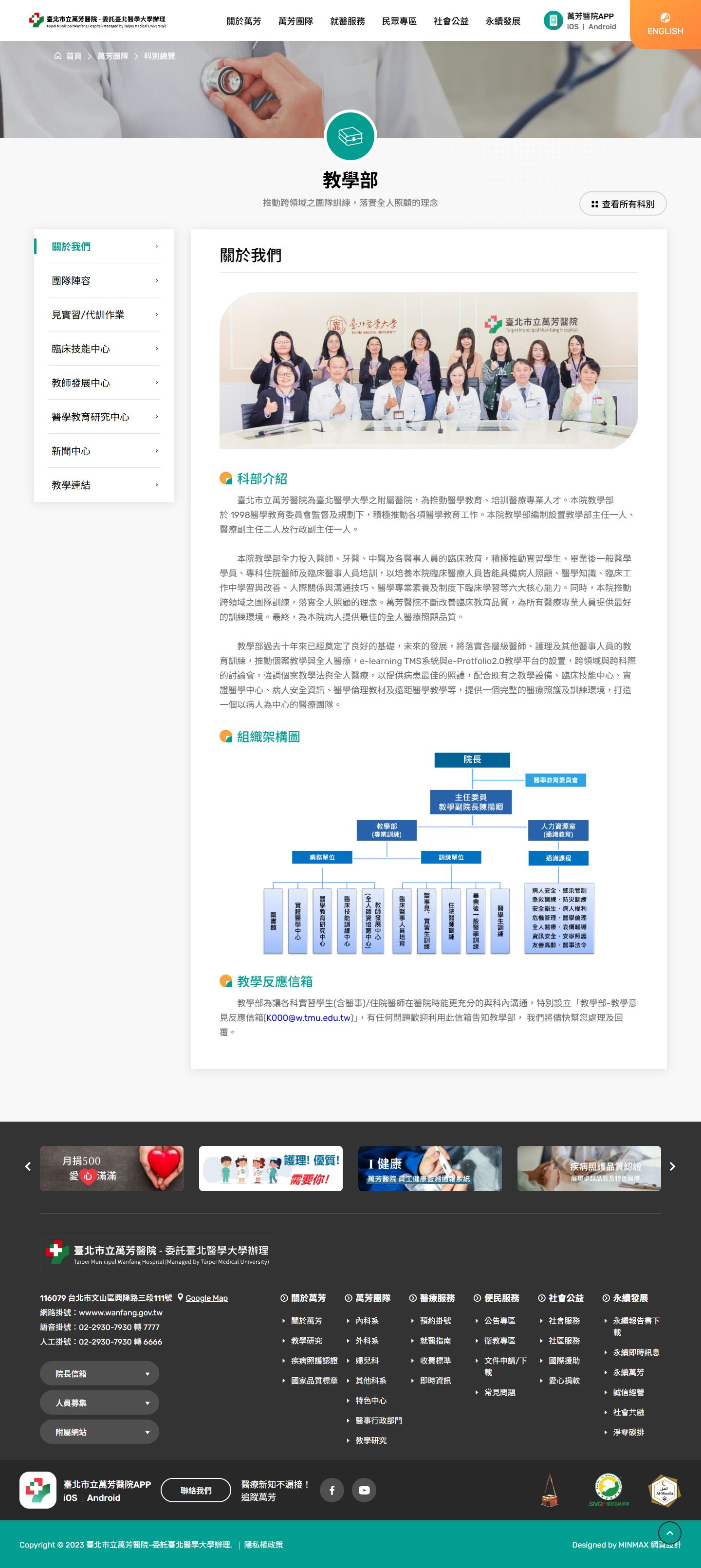701x1568 pixels.
Task: Open 永續發展 top menu
Action: point(502,21)
